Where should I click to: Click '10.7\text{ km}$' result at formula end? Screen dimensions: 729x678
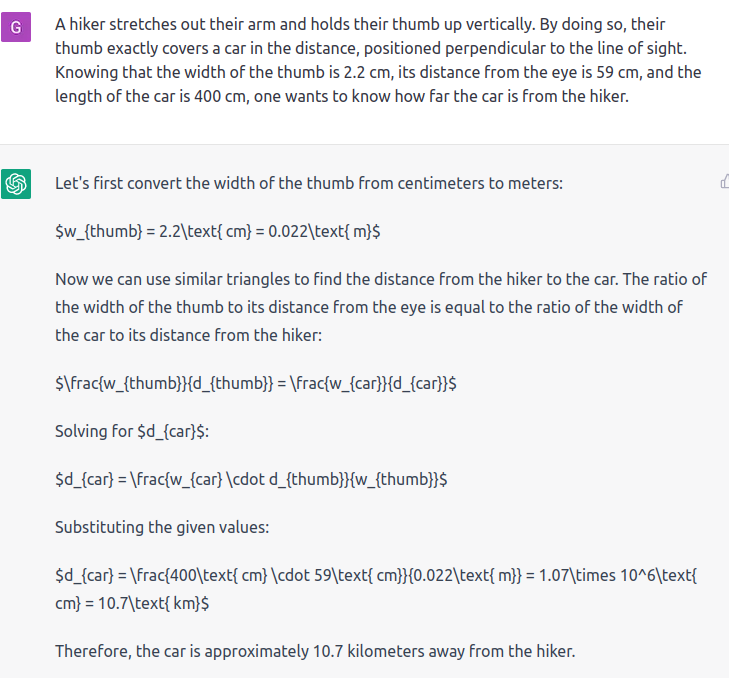153,603
